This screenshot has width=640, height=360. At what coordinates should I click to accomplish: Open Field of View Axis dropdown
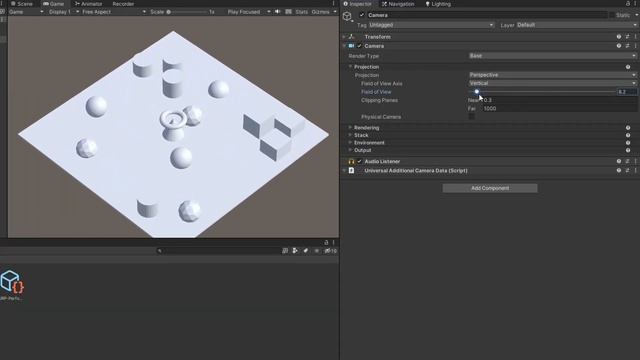coord(553,83)
